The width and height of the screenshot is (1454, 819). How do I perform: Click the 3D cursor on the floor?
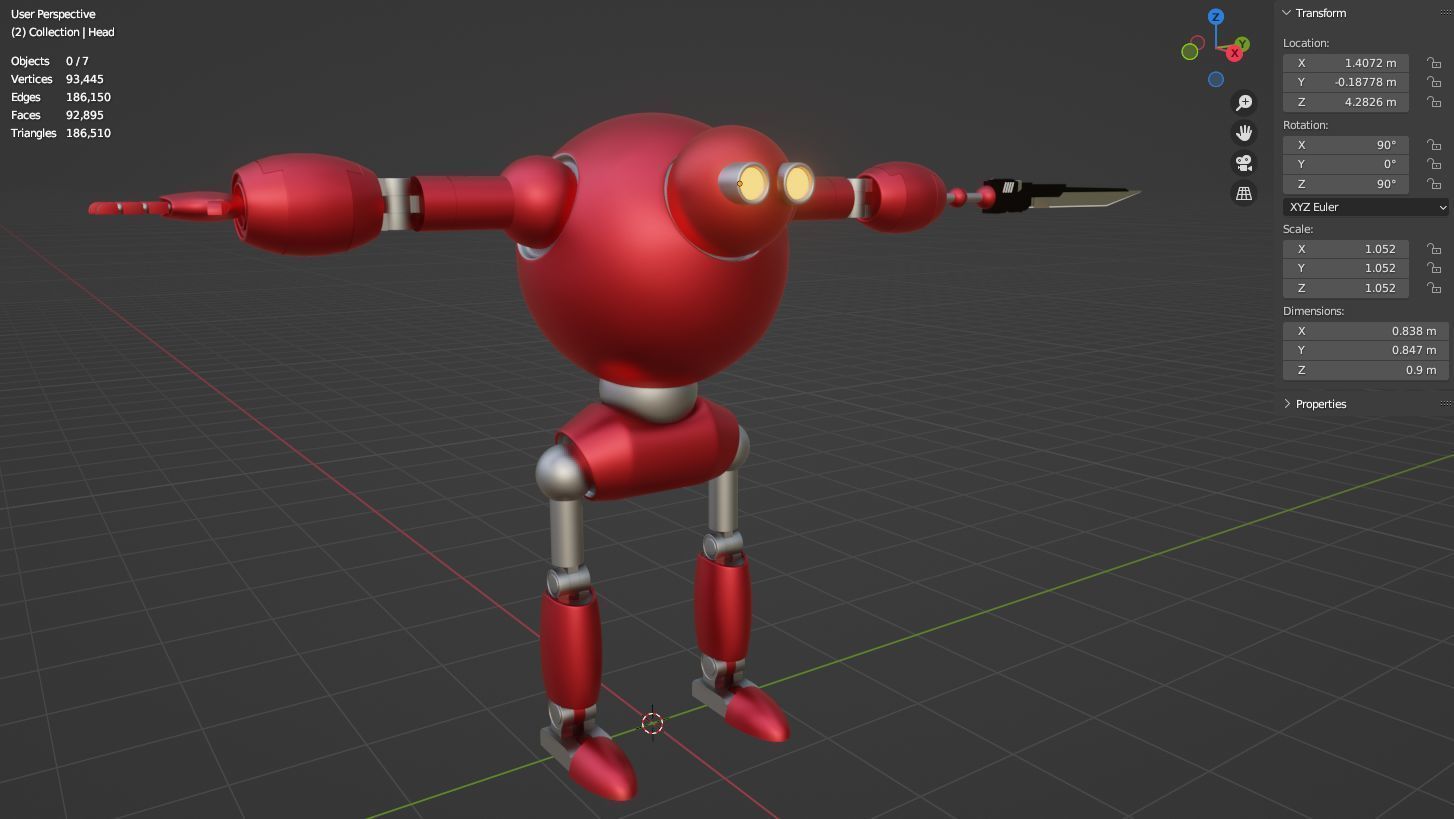(652, 723)
